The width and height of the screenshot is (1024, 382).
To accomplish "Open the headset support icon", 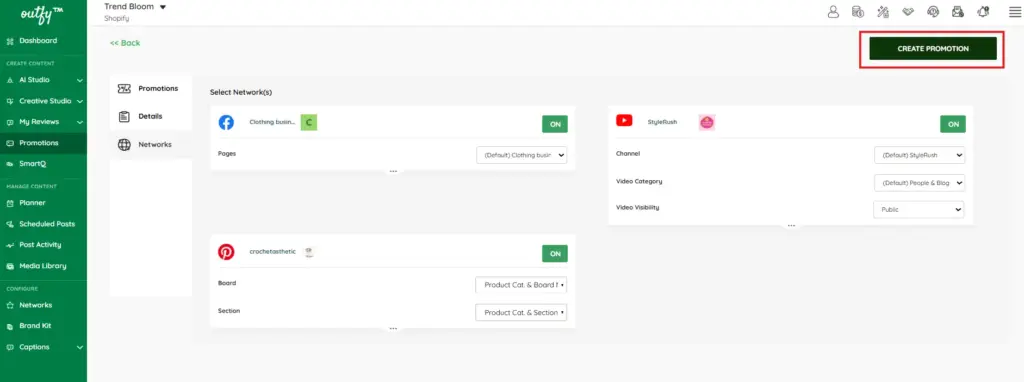I will (x=933, y=12).
